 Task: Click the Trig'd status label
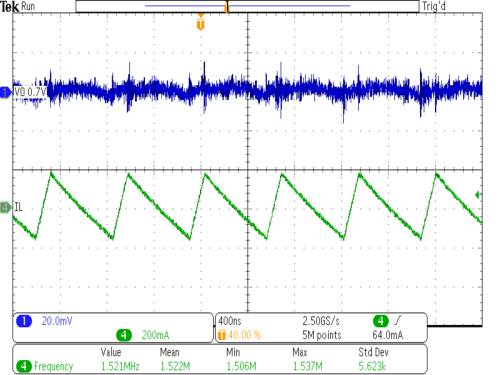pyautogui.click(x=434, y=6)
